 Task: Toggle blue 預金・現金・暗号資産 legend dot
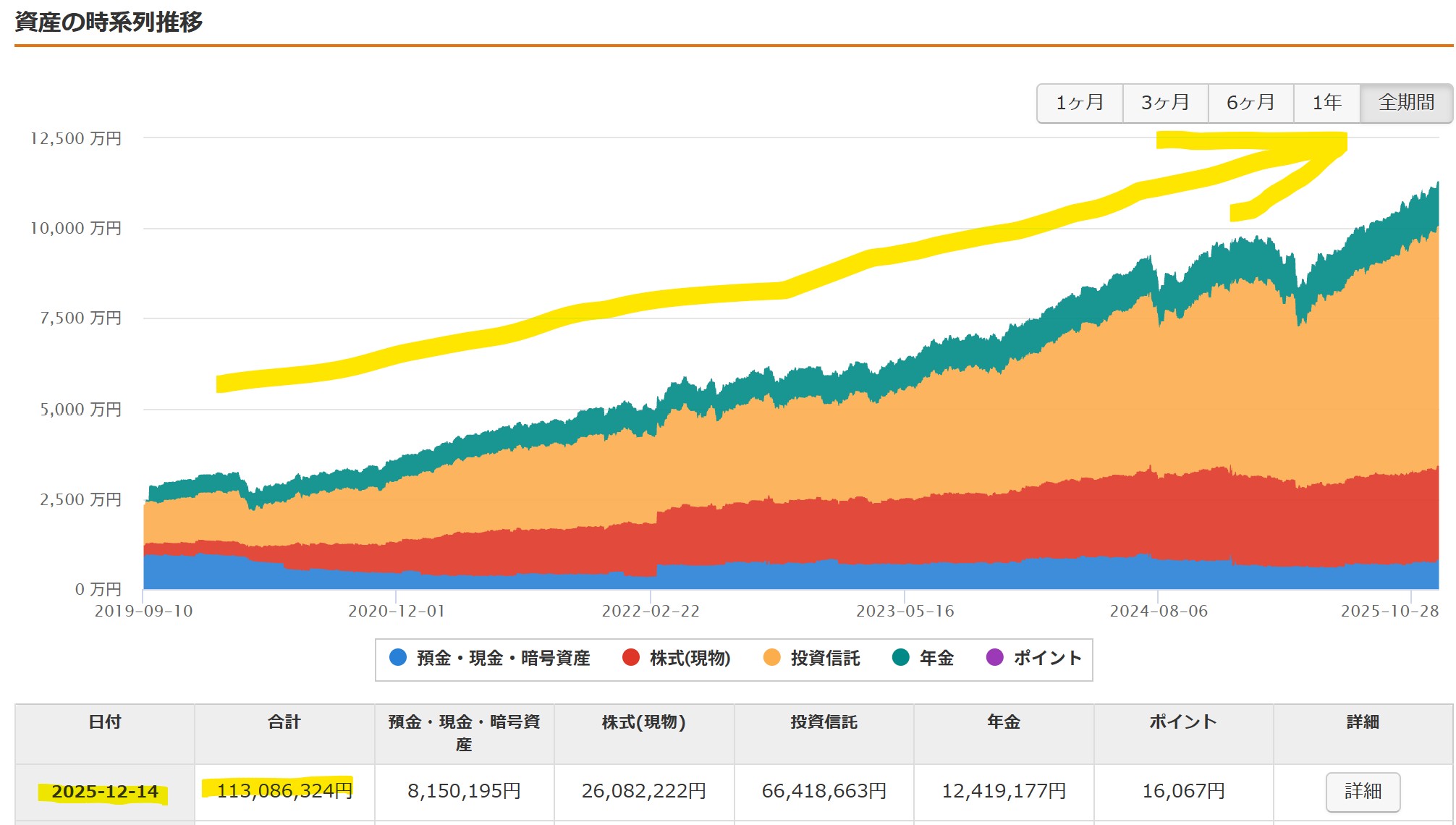coord(398,657)
